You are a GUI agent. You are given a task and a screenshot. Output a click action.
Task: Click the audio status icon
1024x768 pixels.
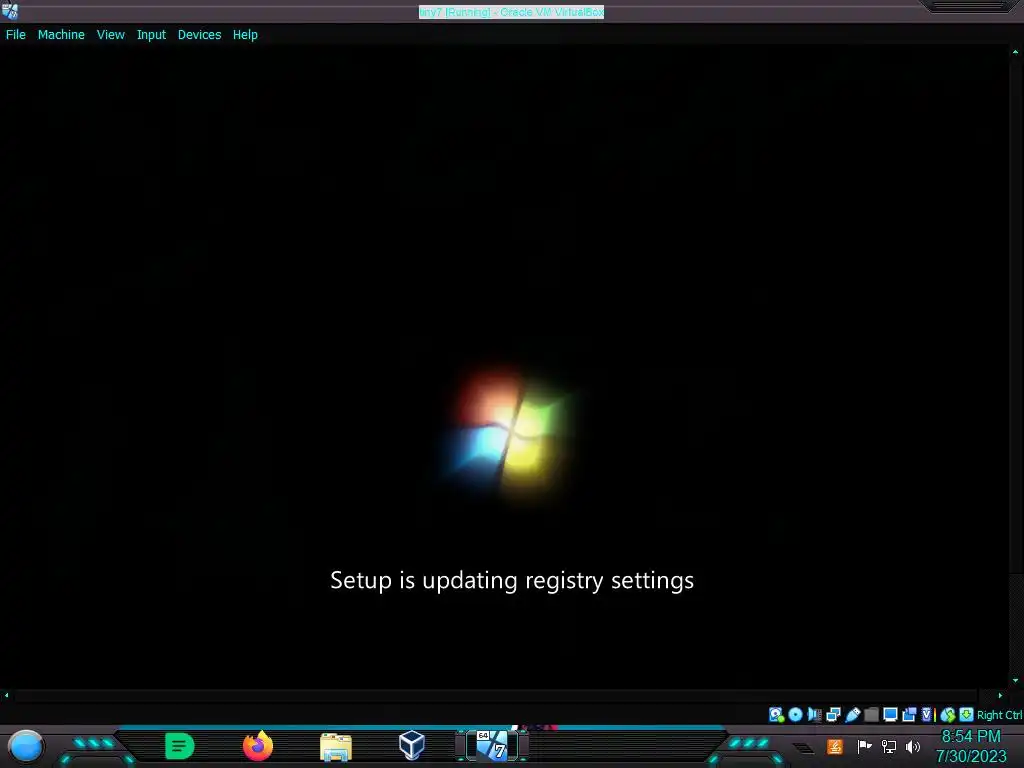(814, 714)
